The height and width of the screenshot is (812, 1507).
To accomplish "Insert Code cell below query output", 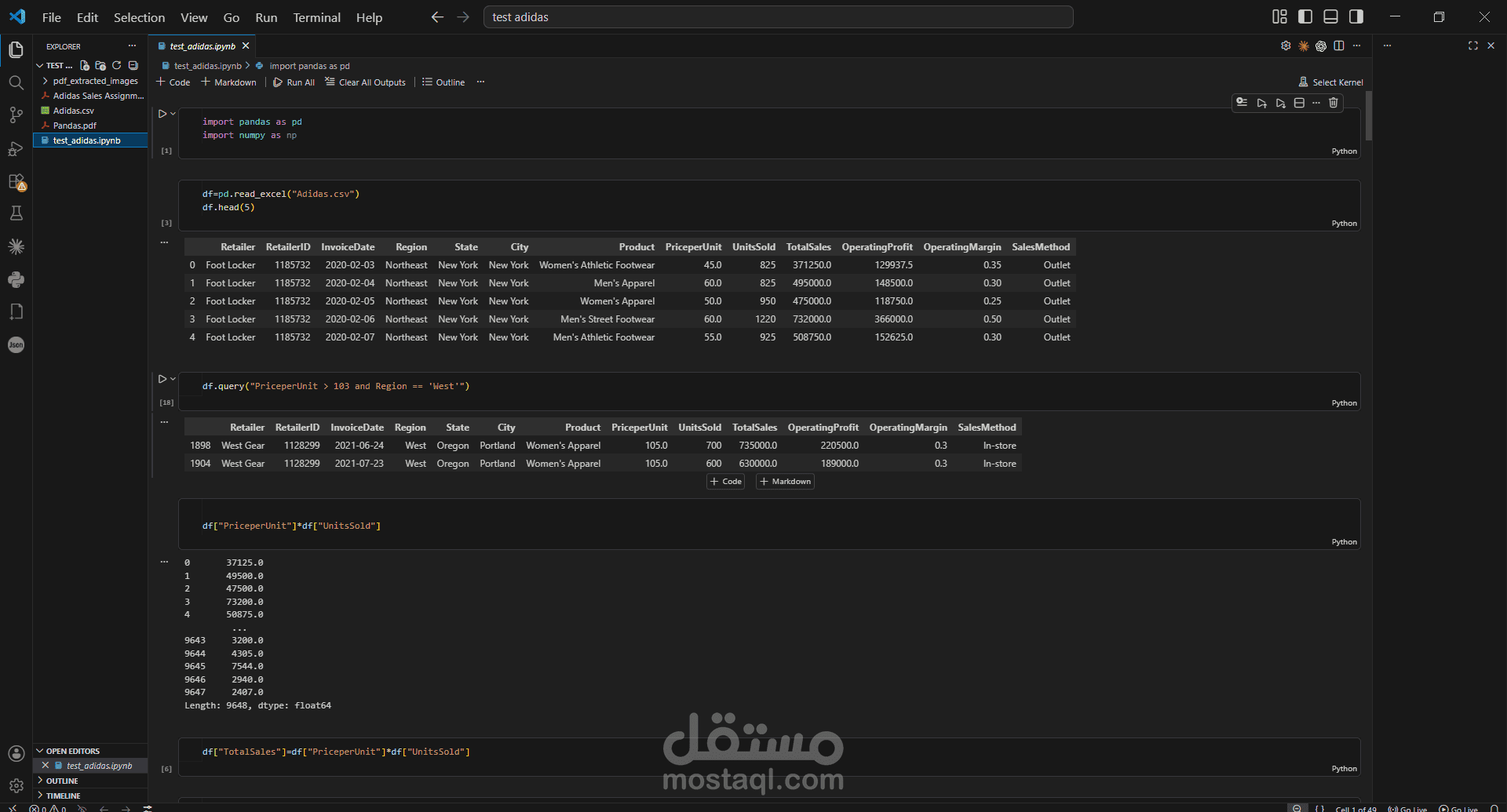I will [x=725, y=482].
